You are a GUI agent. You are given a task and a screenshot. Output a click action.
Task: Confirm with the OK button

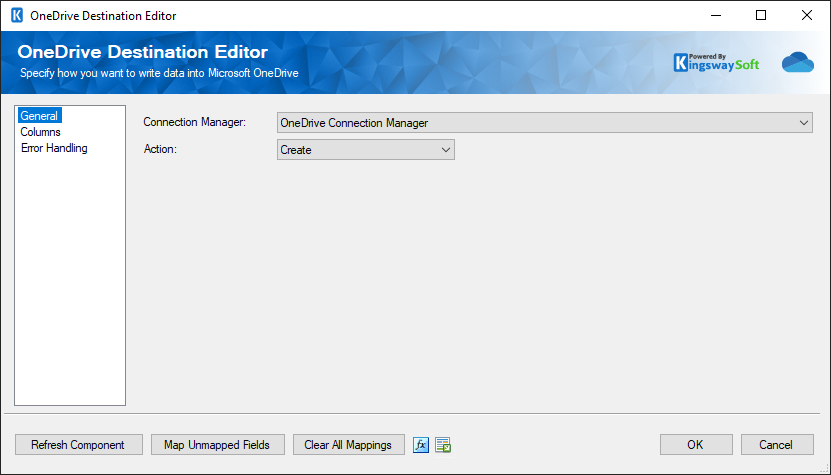[696, 445]
